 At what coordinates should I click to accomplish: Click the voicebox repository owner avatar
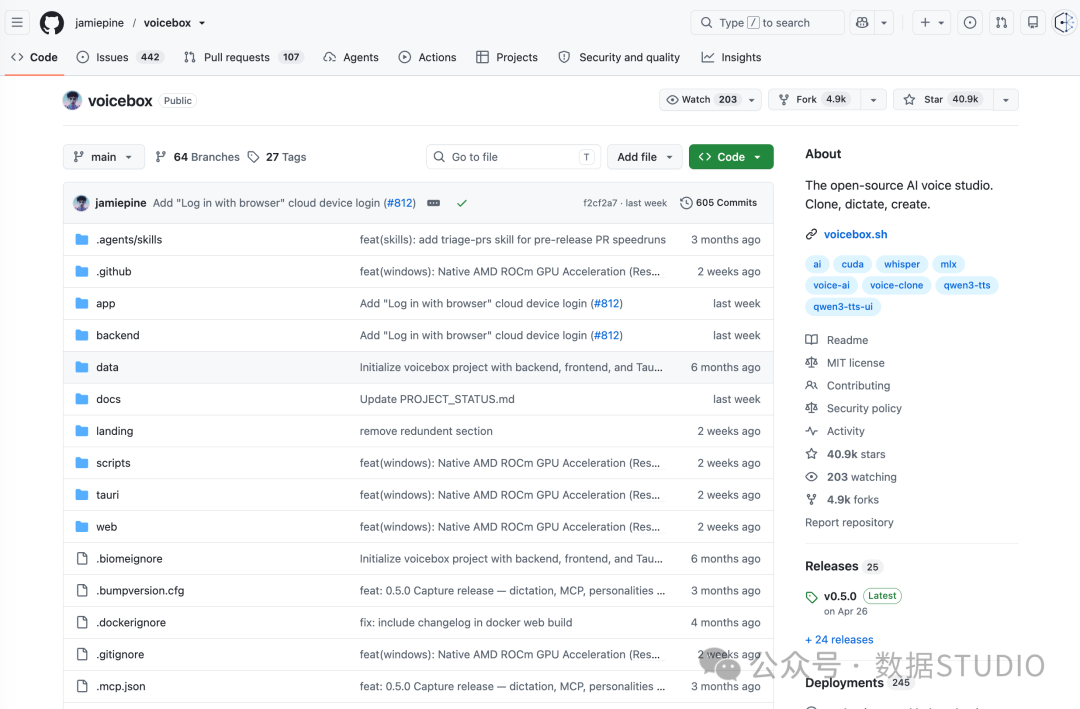(72, 101)
